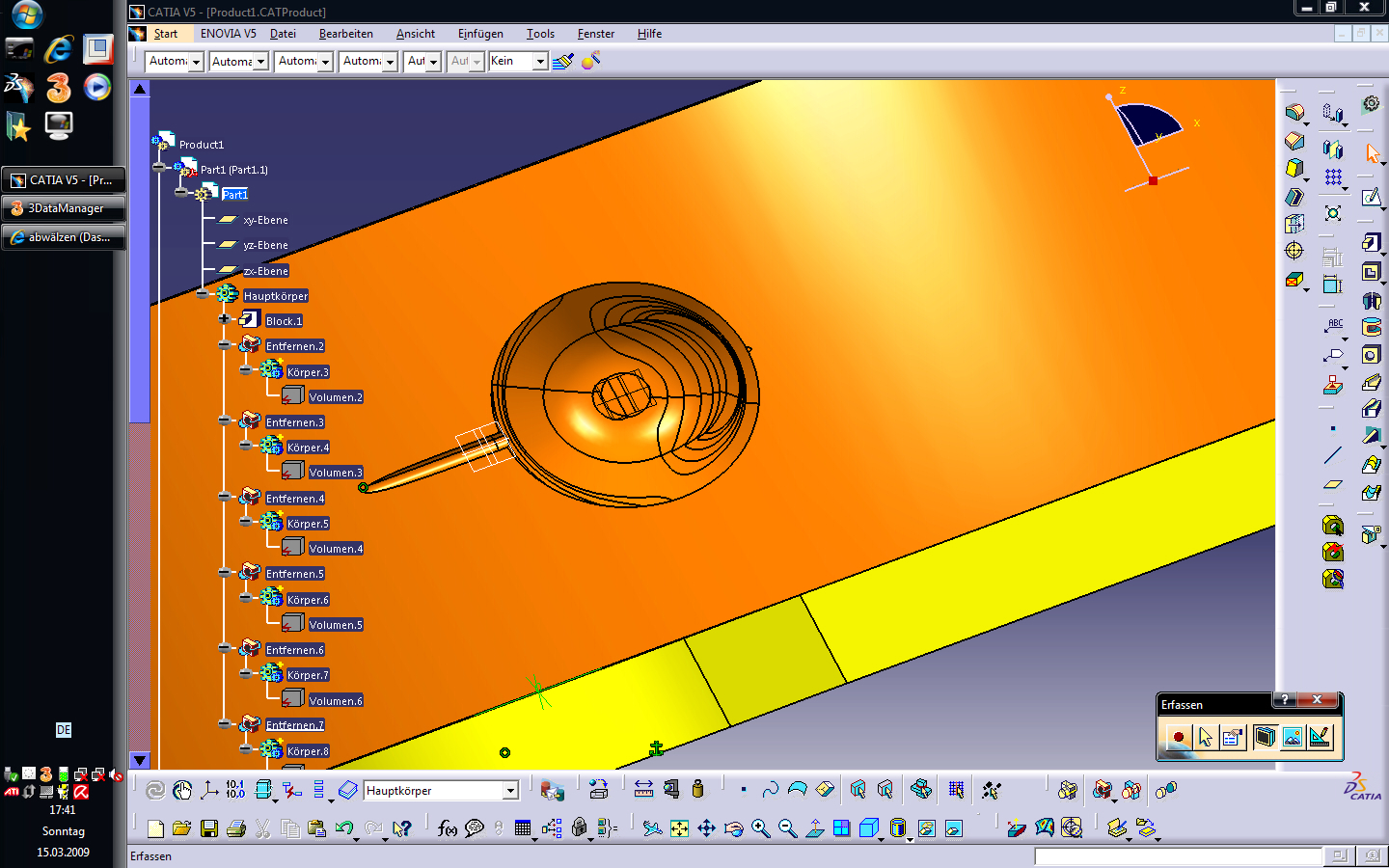1389x868 pixels.
Task: Click the command input field in status bar
Action: [1178, 855]
